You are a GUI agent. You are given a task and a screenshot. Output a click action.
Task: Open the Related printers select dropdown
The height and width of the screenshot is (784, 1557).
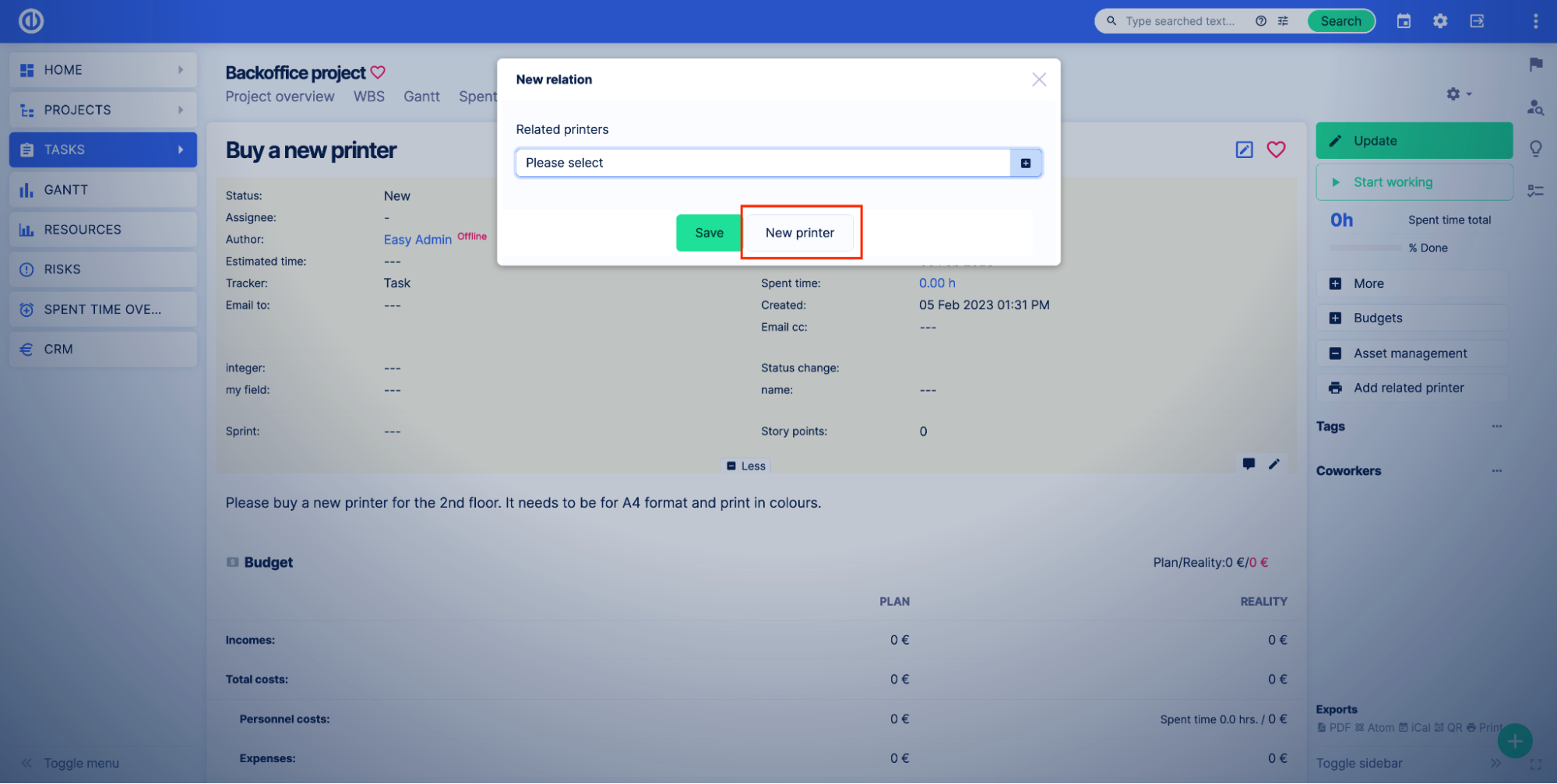pos(763,163)
